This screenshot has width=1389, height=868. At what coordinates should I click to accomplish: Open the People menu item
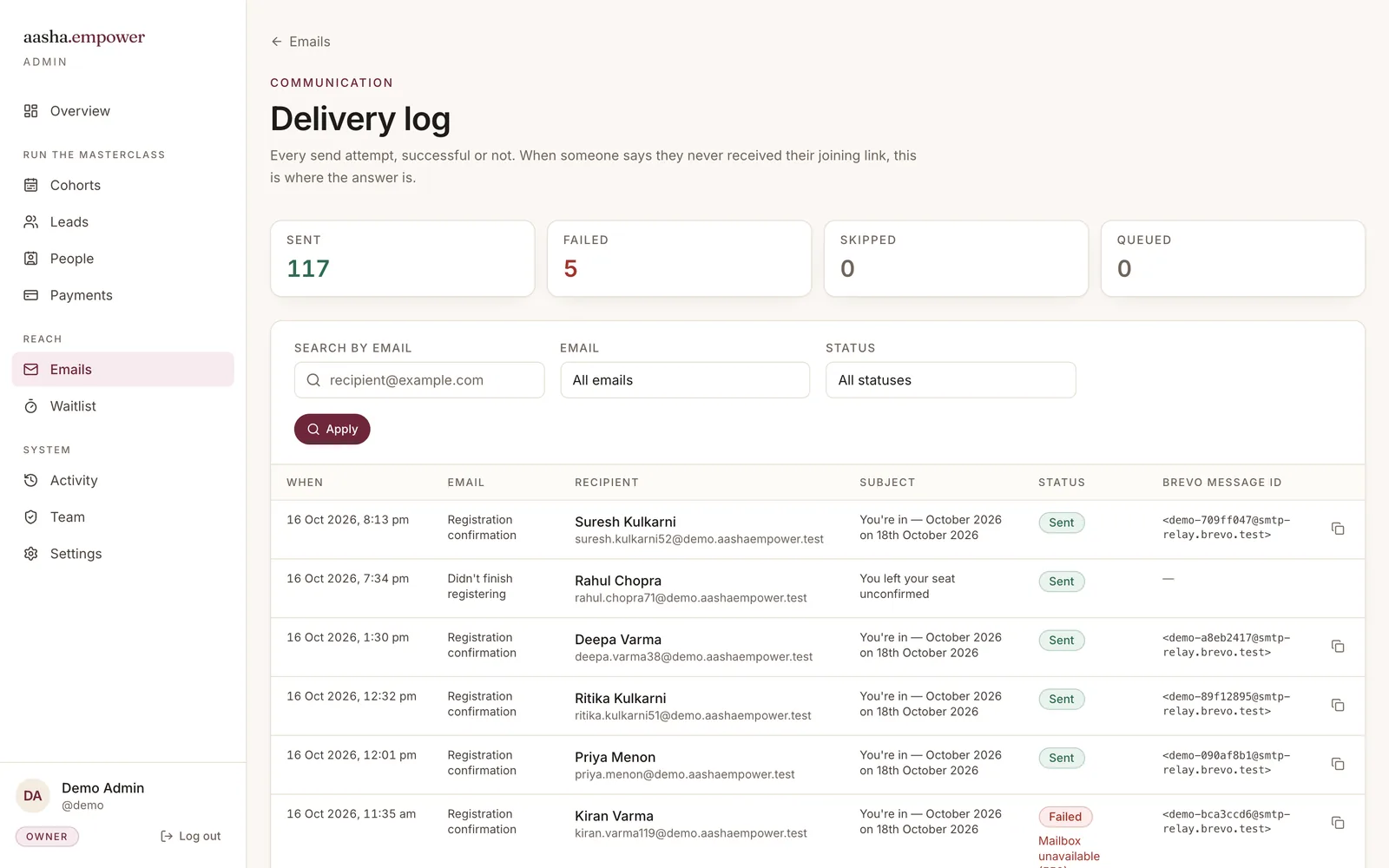(x=123, y=259)
